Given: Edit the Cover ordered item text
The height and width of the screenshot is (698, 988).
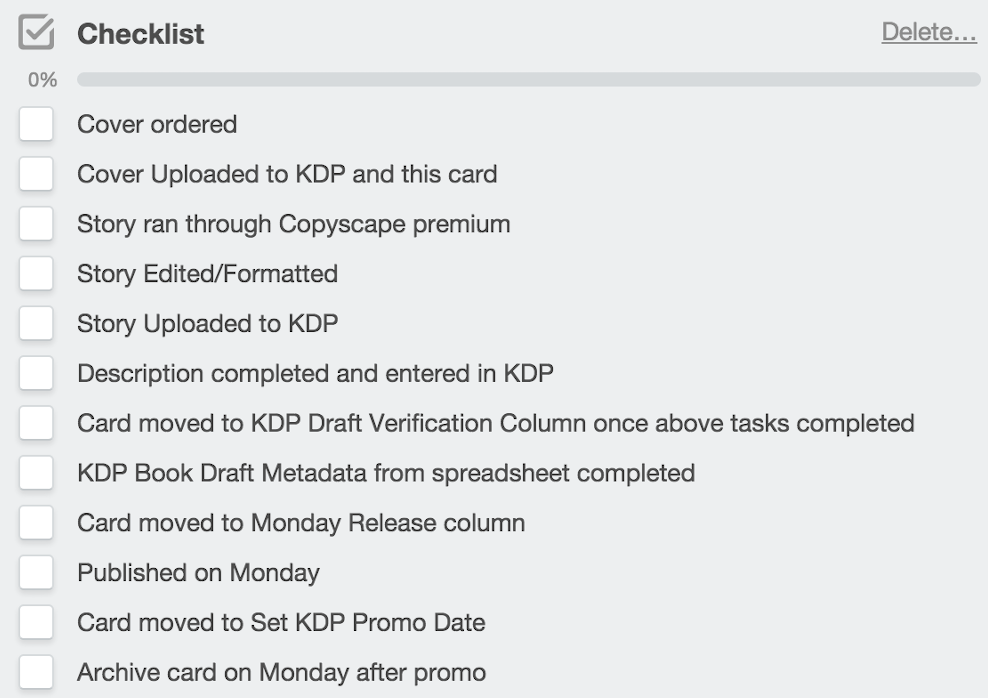Looking at the screenshot, I should 157,124.
